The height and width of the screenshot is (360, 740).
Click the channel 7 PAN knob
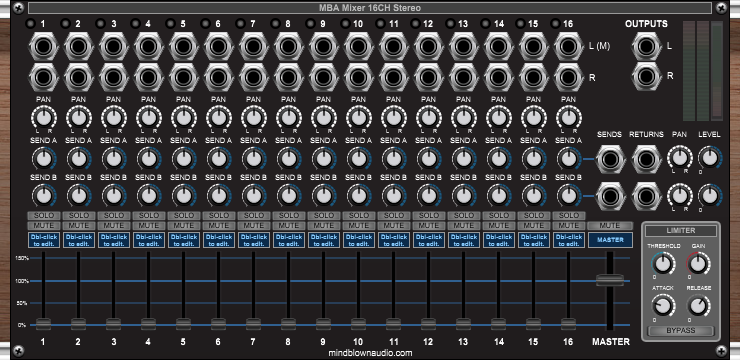(x=253, y=117)
